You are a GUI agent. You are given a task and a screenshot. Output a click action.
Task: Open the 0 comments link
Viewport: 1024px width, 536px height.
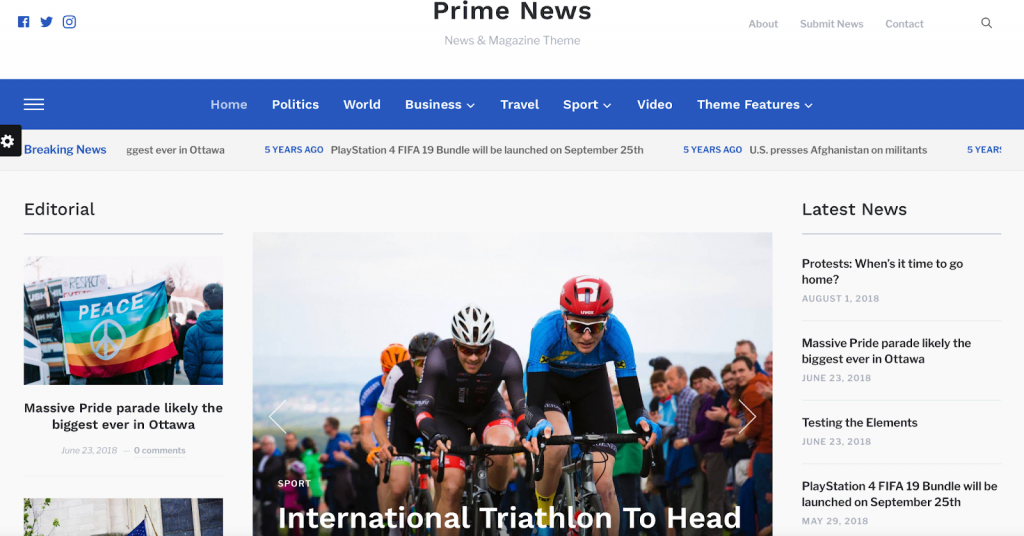click(159, 450)
